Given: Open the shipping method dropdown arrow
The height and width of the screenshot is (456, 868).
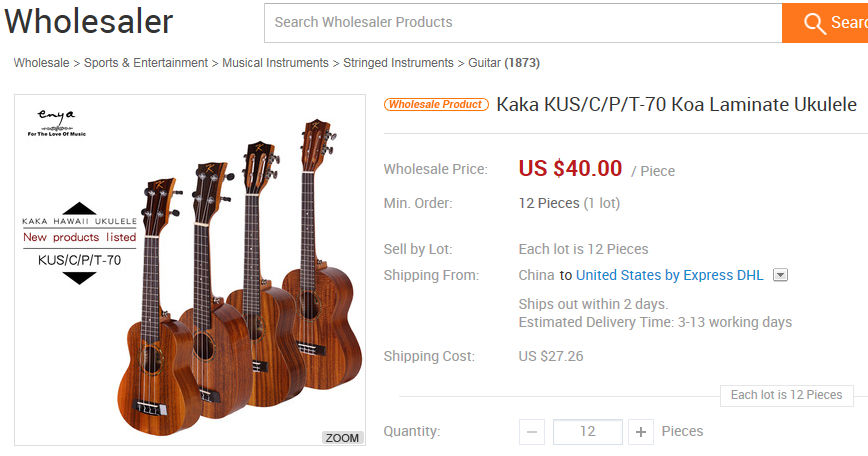Looking at the screenshot, I should click(x=781, y=275).
